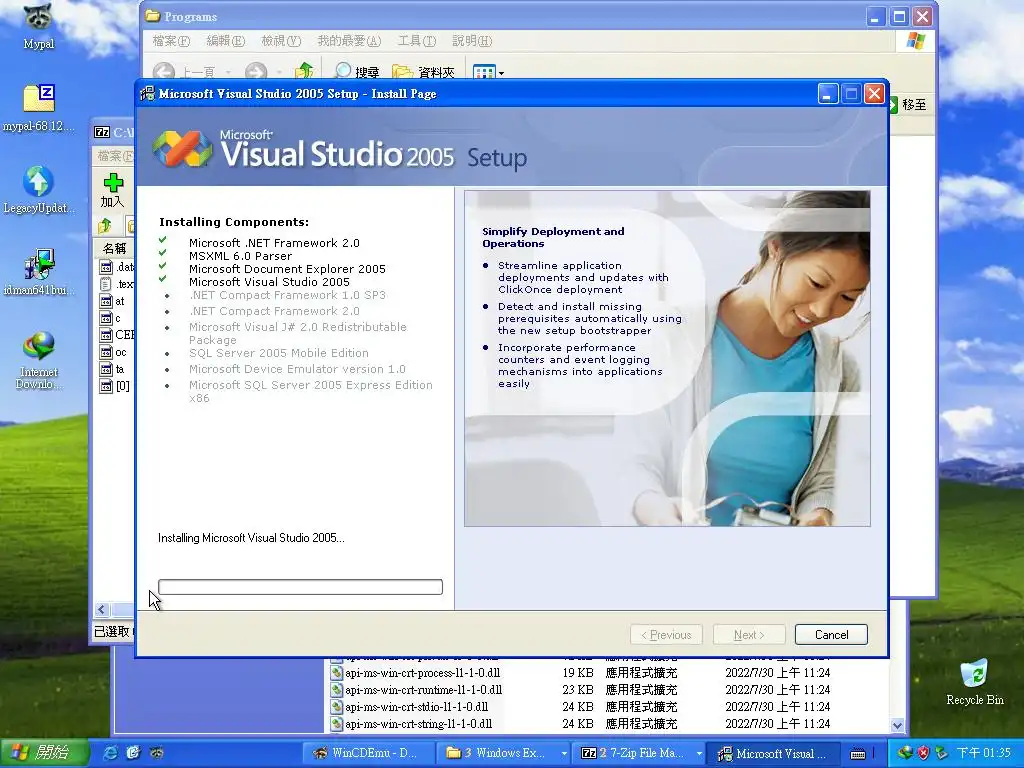Click the 7-Zip up-folder icon
This screenshot has width=1024, height=768.
[x=104, y=226]
